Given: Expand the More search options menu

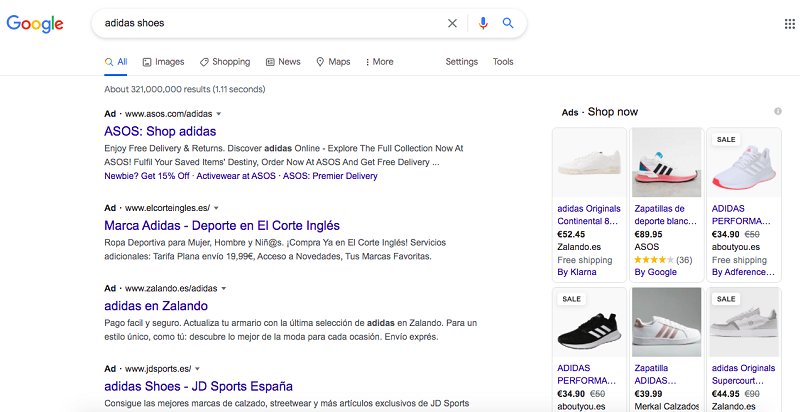Looking at the screenshot, I should 379,62.
